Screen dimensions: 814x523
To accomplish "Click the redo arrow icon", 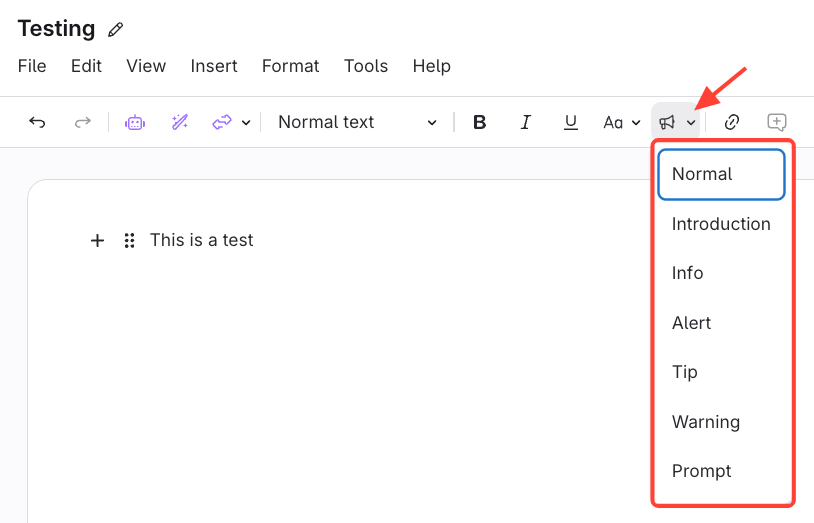I will 83,122.
